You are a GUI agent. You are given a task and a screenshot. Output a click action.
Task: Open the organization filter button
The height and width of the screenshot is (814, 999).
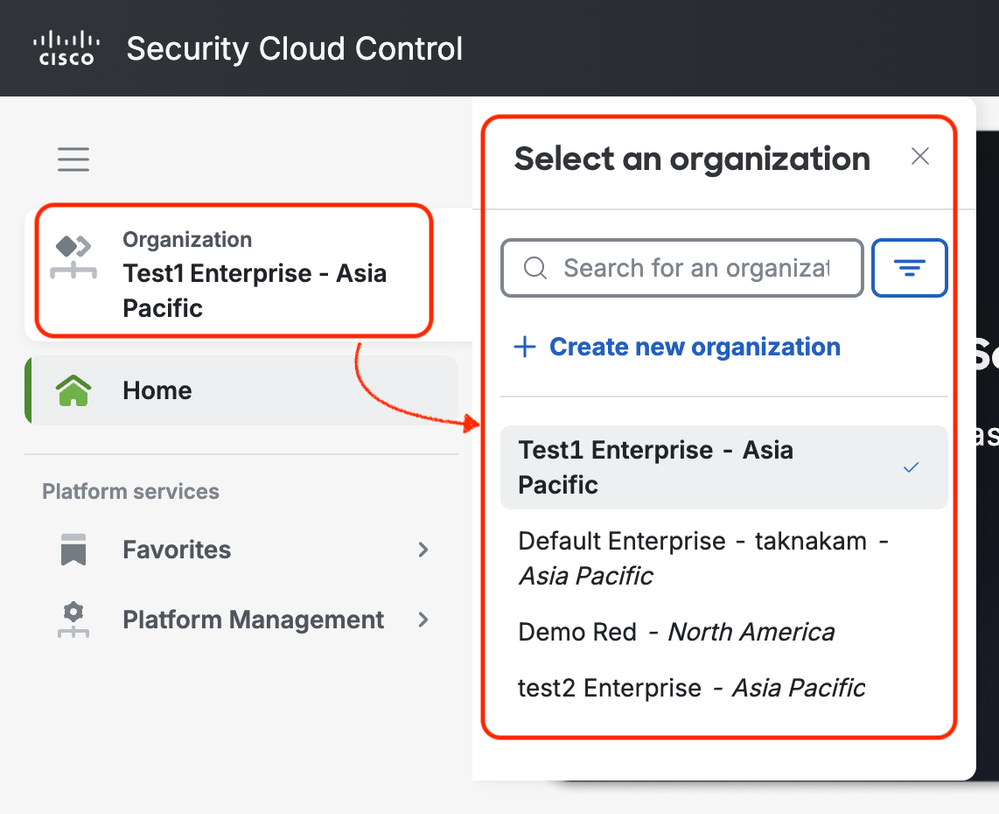pyautogui.click(x=909, y=268)
